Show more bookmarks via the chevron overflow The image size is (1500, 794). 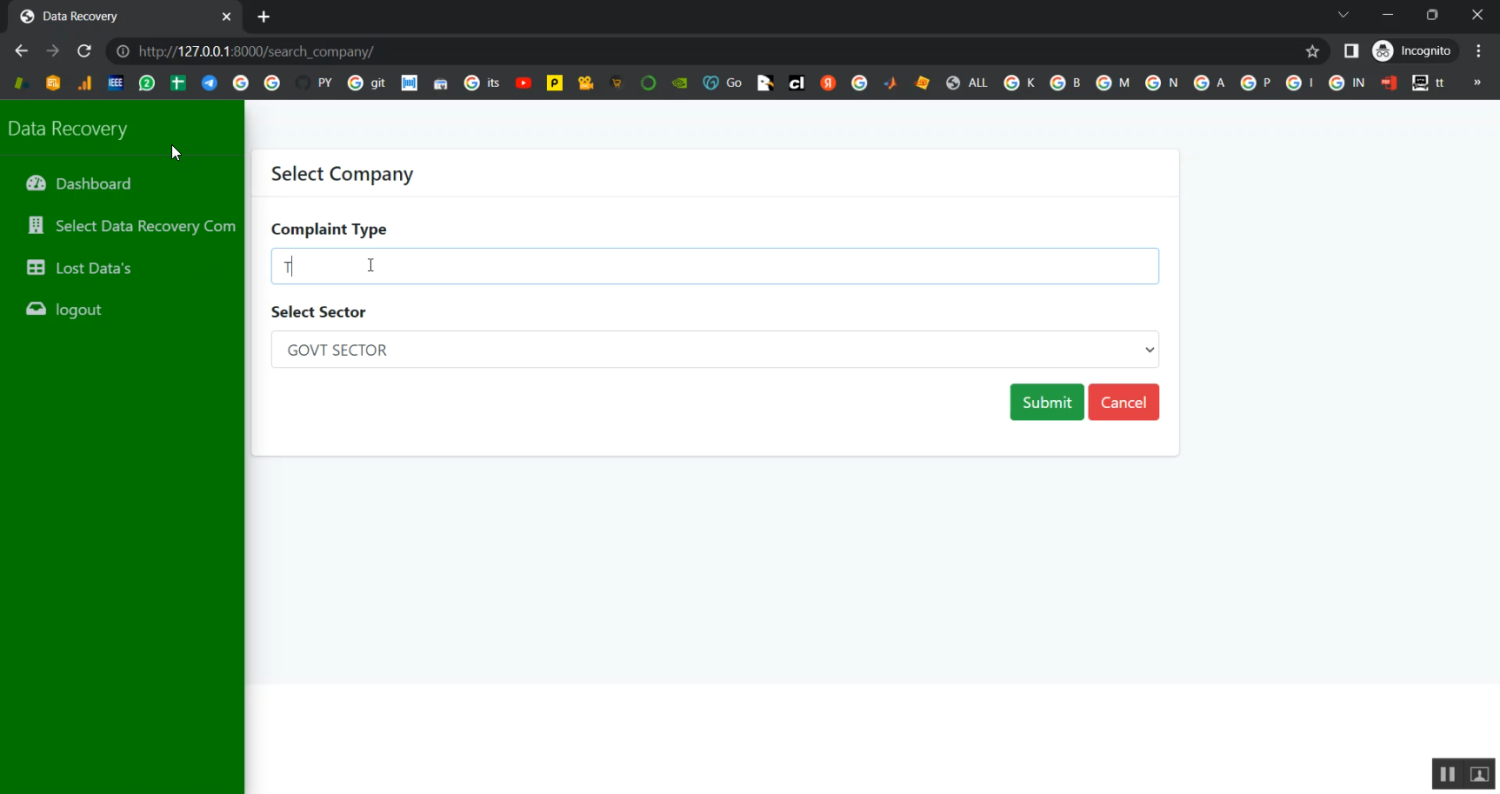1478,83
